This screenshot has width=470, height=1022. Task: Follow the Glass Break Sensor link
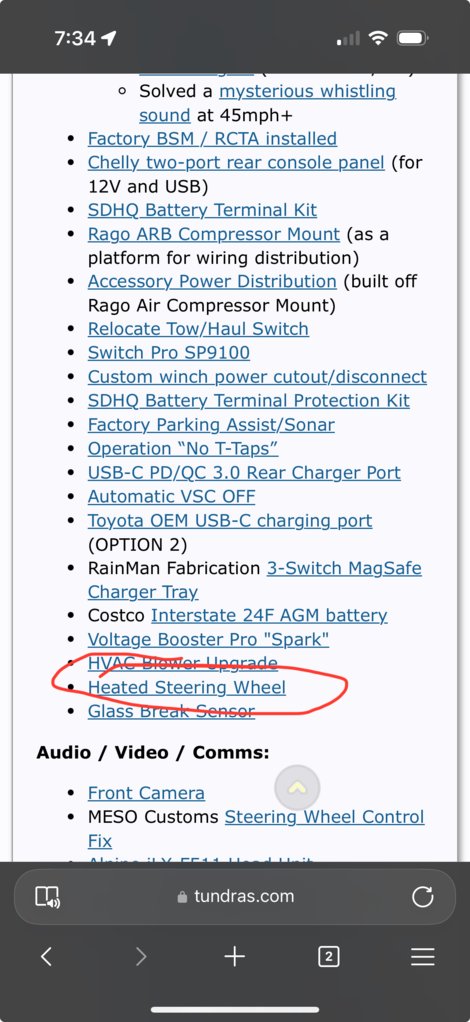coord(171,711)
